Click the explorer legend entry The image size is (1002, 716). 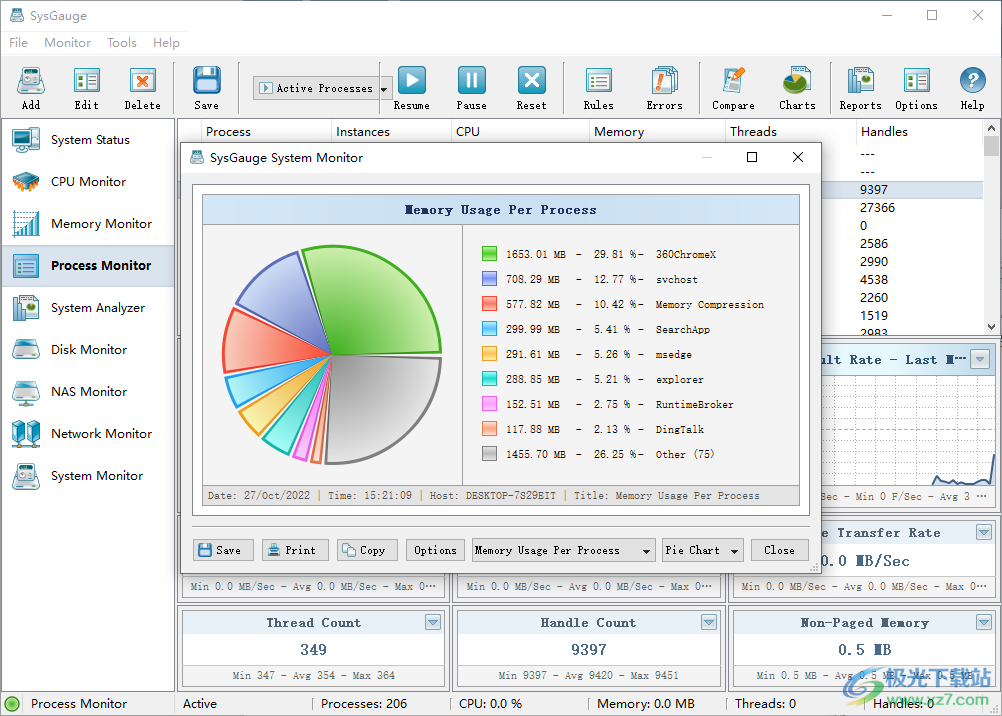(x=593, y=379)
